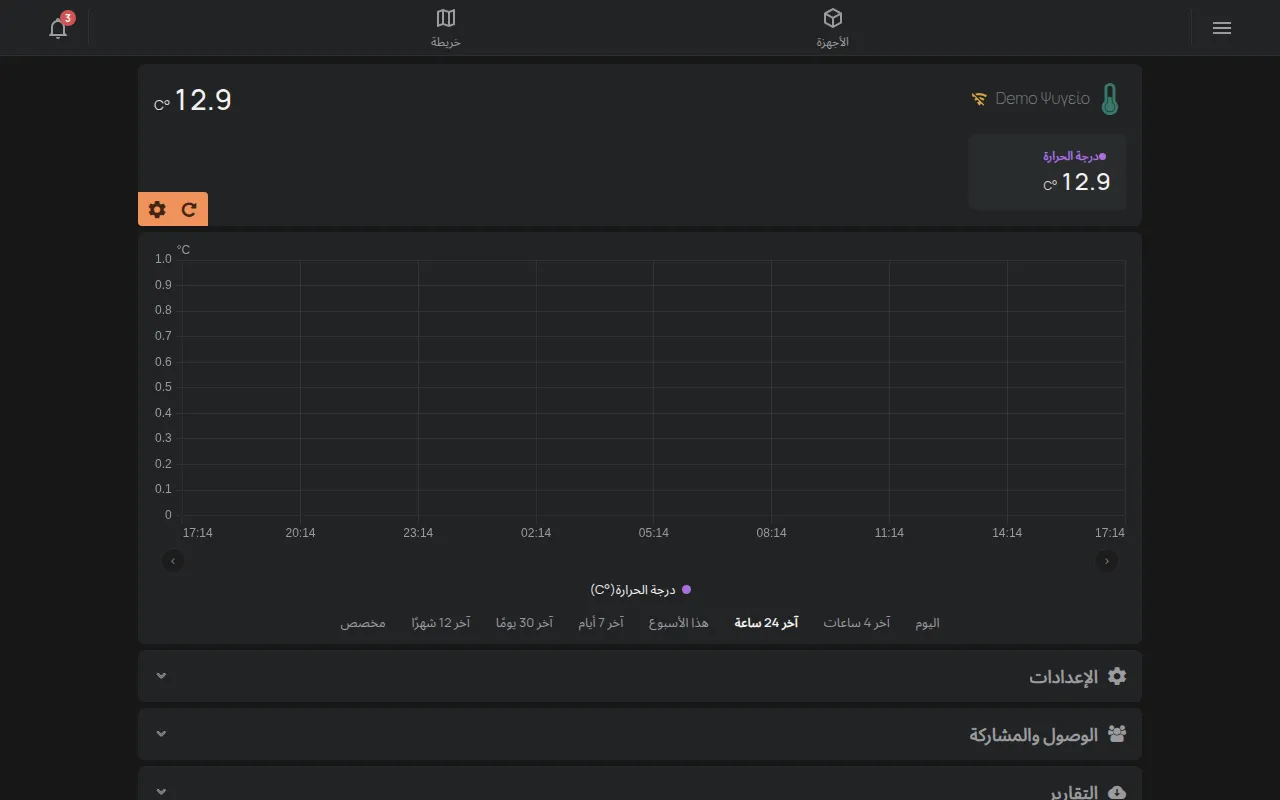Screen dimensions: 1280x800
Task: Click the الوصول والمشاركة section title
Action: click(x=1034, y=735)
